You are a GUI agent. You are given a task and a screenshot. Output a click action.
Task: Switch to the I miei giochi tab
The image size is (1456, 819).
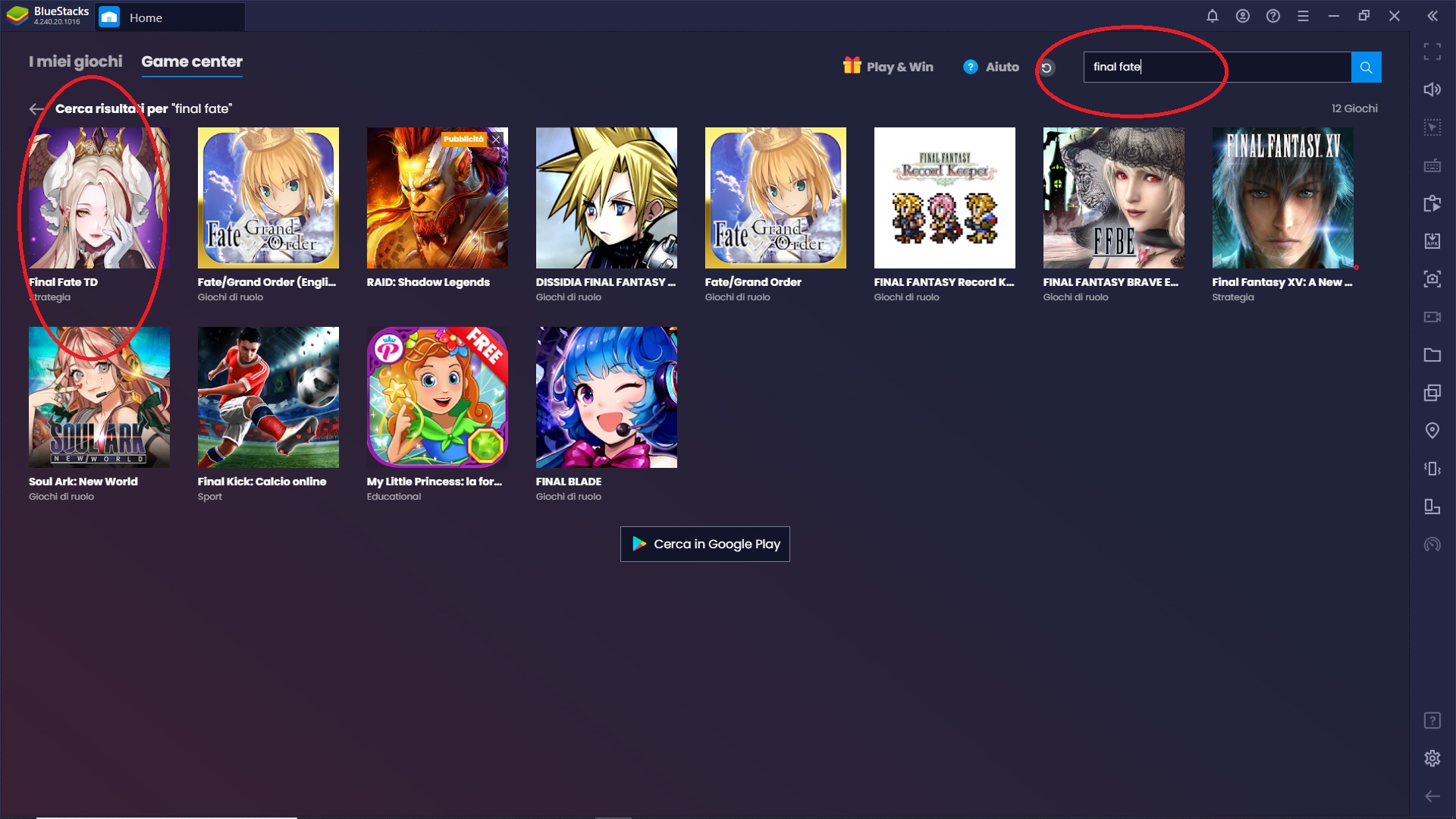click(x=75, y=61)
